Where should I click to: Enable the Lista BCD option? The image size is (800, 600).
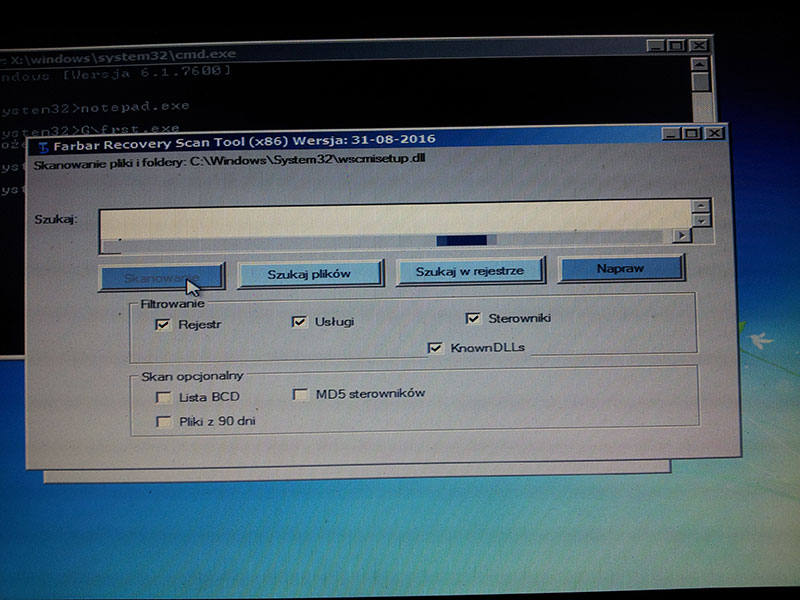163,397
